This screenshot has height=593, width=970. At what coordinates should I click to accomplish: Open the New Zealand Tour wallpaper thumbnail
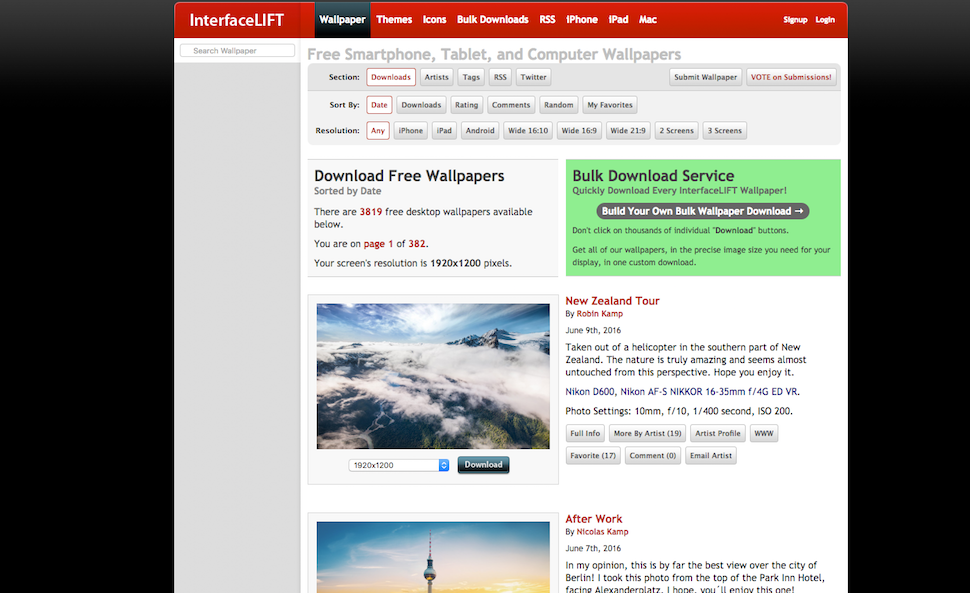[433, 376]
